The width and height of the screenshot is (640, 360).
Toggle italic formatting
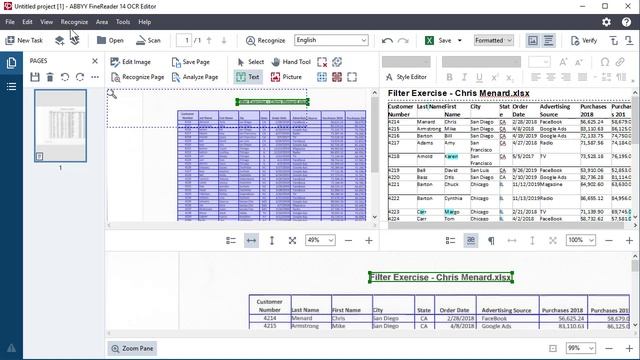(x=464, y=77)
